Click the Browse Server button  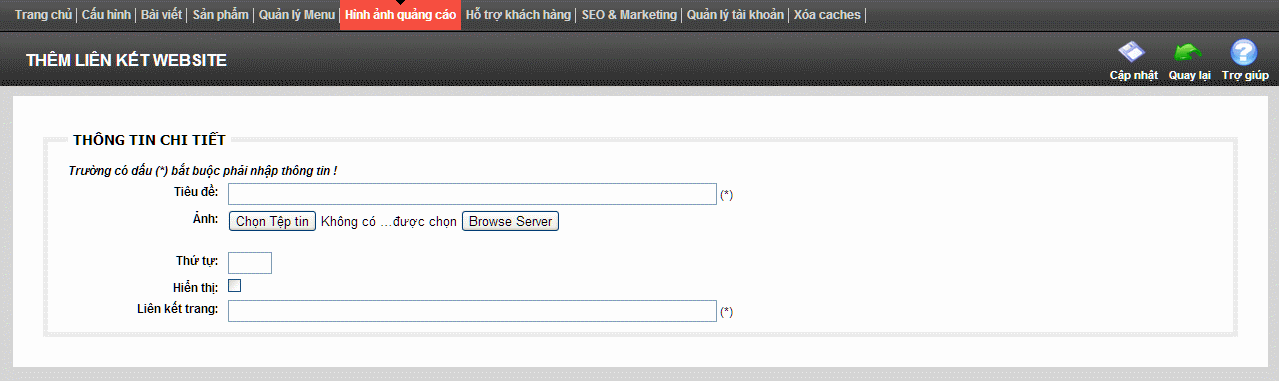point(510,222)
